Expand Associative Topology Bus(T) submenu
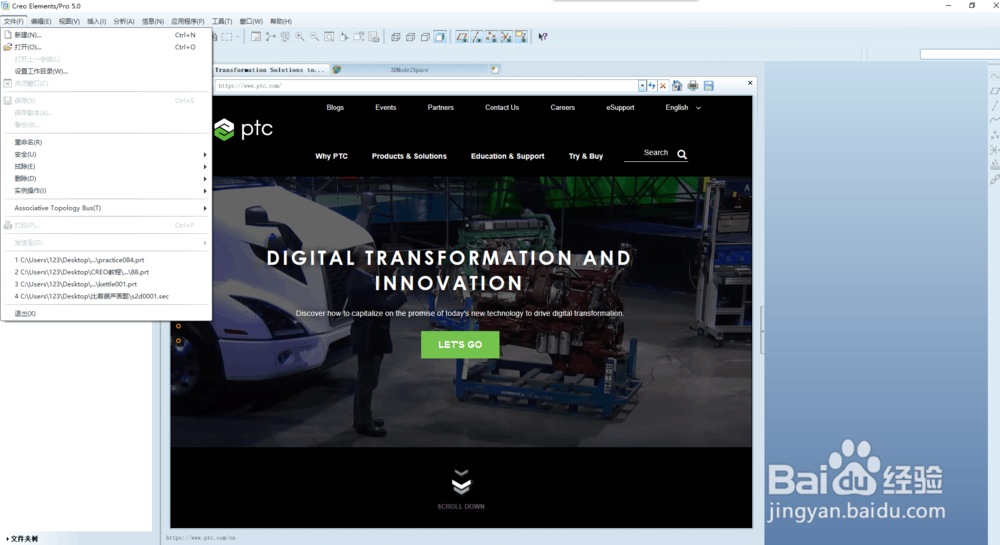The image size is (1000, 545). (106, 208)
